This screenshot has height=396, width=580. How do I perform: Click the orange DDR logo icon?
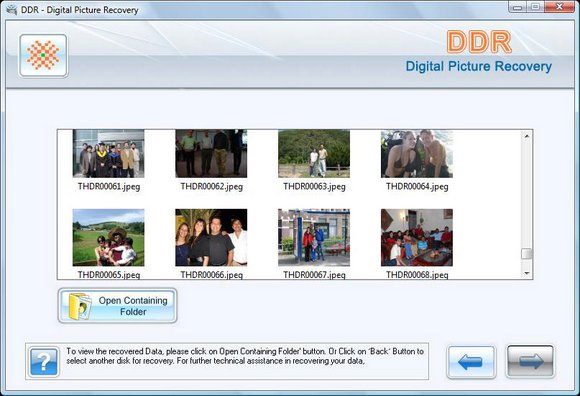click(43, 55)
